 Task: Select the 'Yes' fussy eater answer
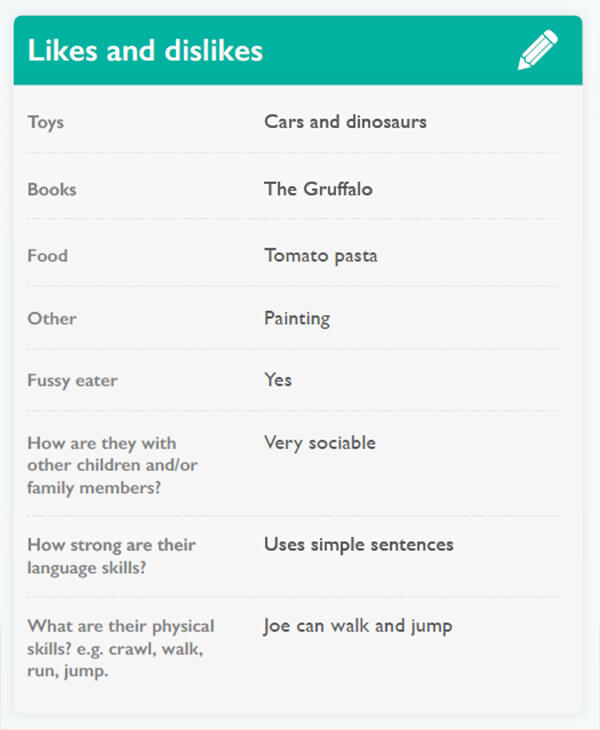click(278, 380)
